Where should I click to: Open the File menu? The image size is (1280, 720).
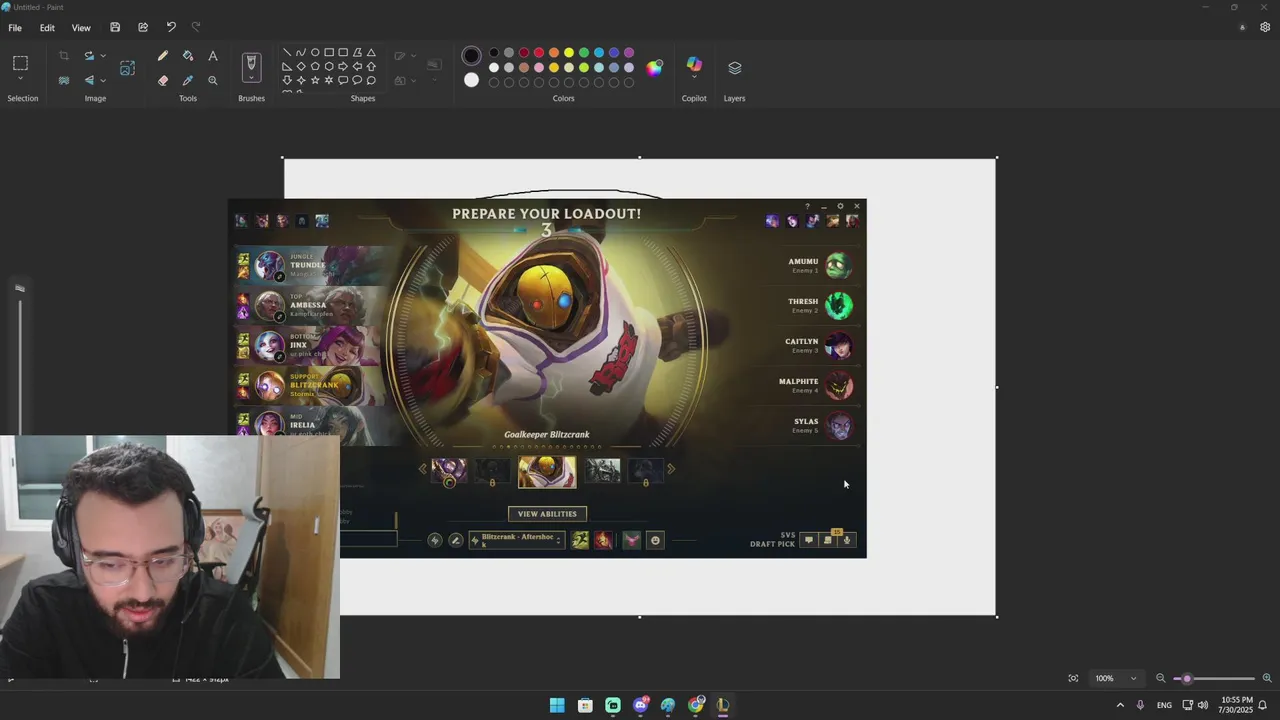(x=15, y=28)
